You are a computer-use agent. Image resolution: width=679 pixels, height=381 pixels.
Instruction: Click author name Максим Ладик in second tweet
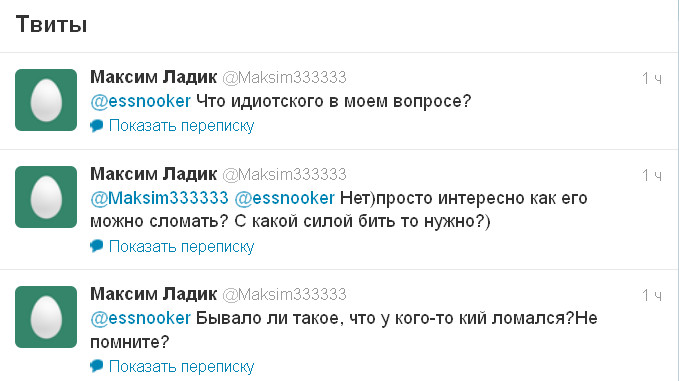point(153,174)
